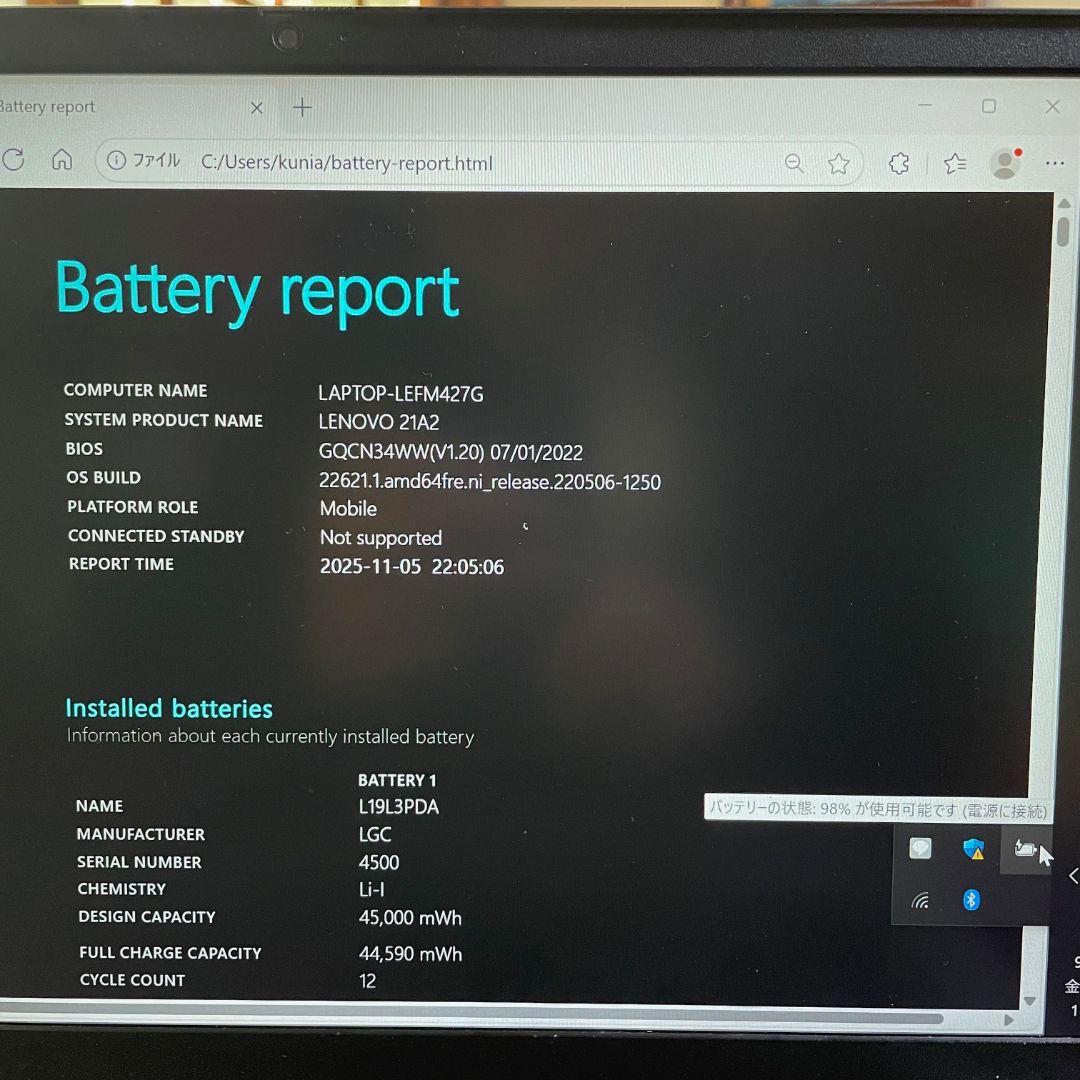The image size is (1080, 1080).
Task: Click the grey app icon in tray overflow
Action: tap(920, 849)
